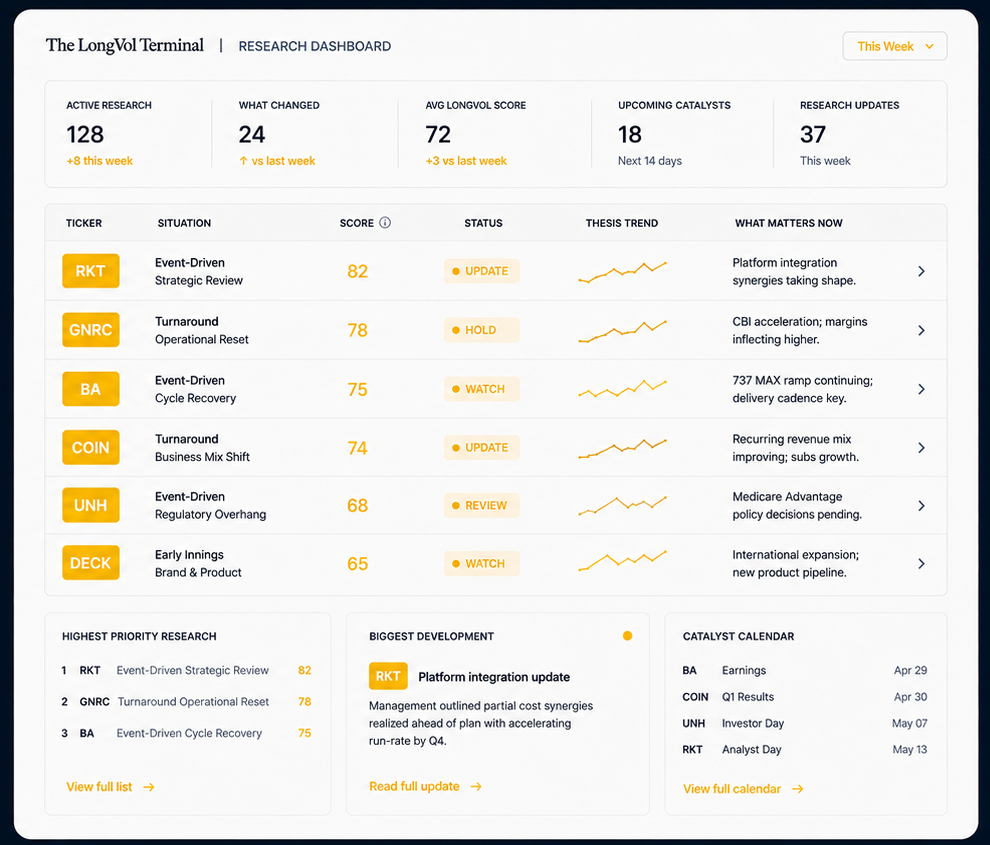Select the DECK ticker badge
The image size is (990, 845).
91,563
